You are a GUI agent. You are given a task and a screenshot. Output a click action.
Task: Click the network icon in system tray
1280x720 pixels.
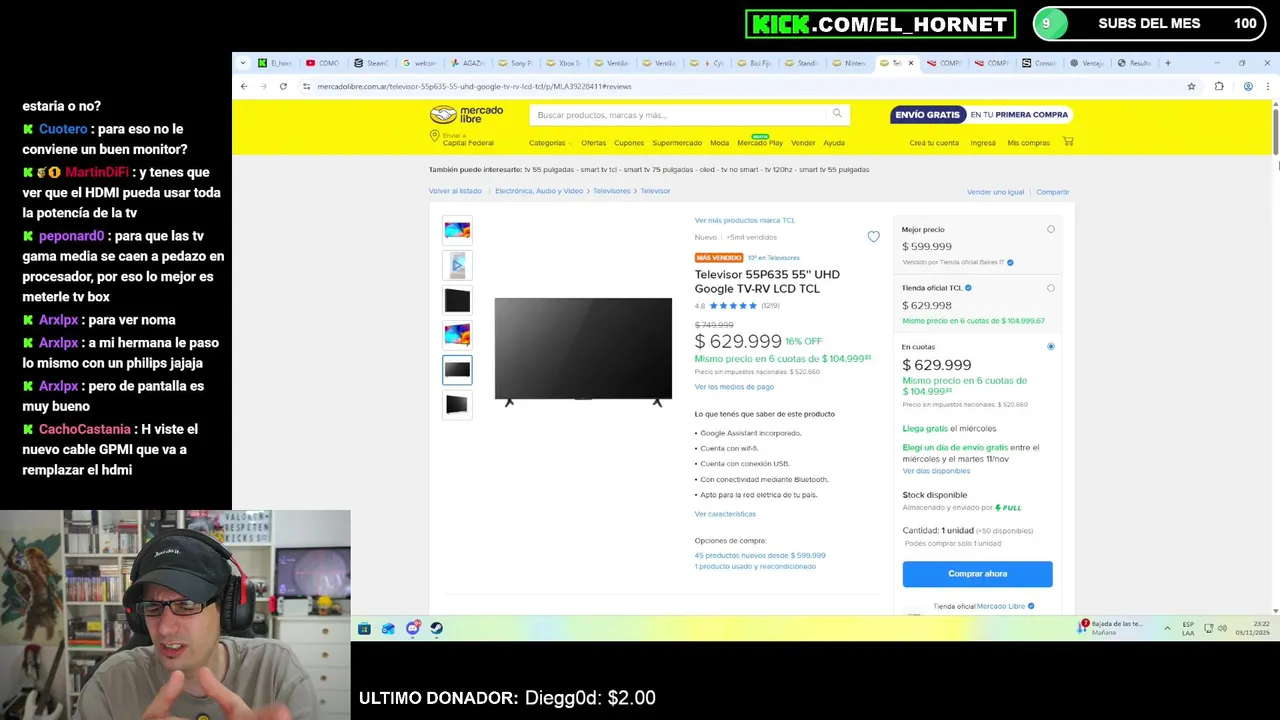pos(1208,628)
